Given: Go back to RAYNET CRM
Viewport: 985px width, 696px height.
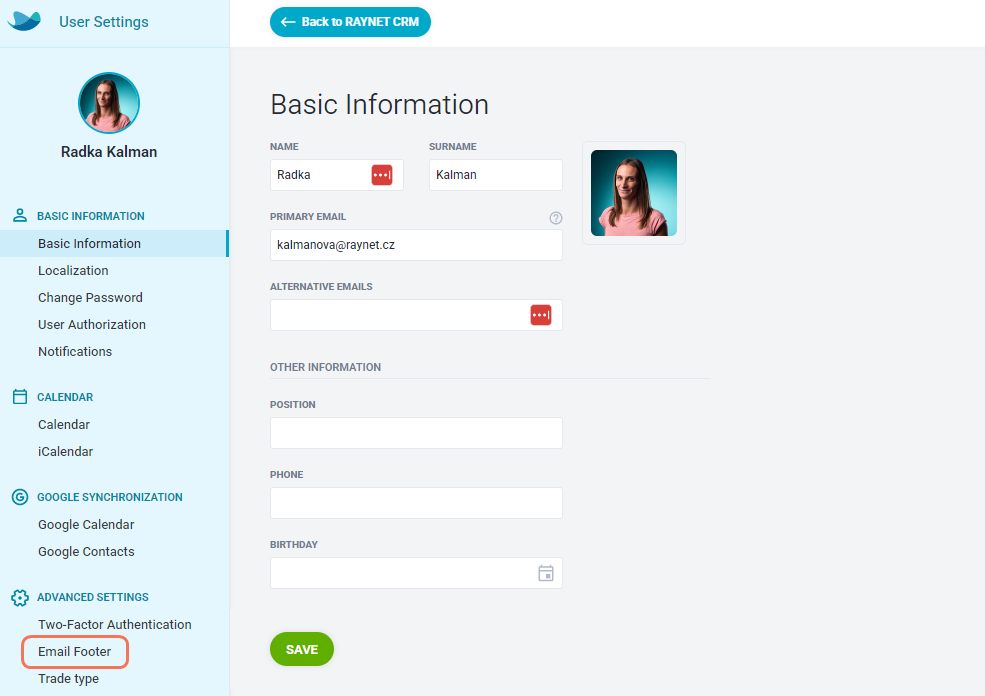Looking at the screenshot, I should click(x=351, y=22).
